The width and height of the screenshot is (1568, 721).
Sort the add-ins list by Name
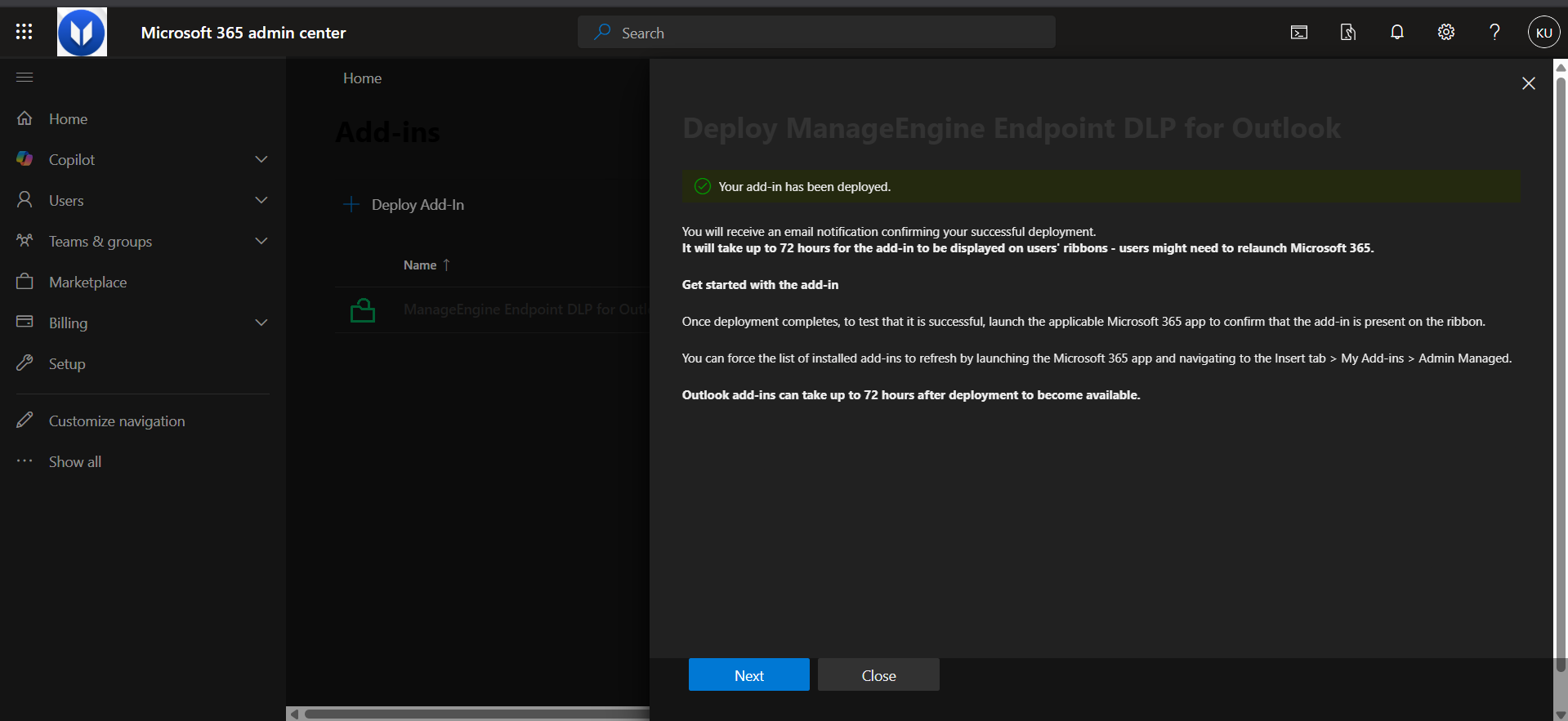(x=427, y=265)
